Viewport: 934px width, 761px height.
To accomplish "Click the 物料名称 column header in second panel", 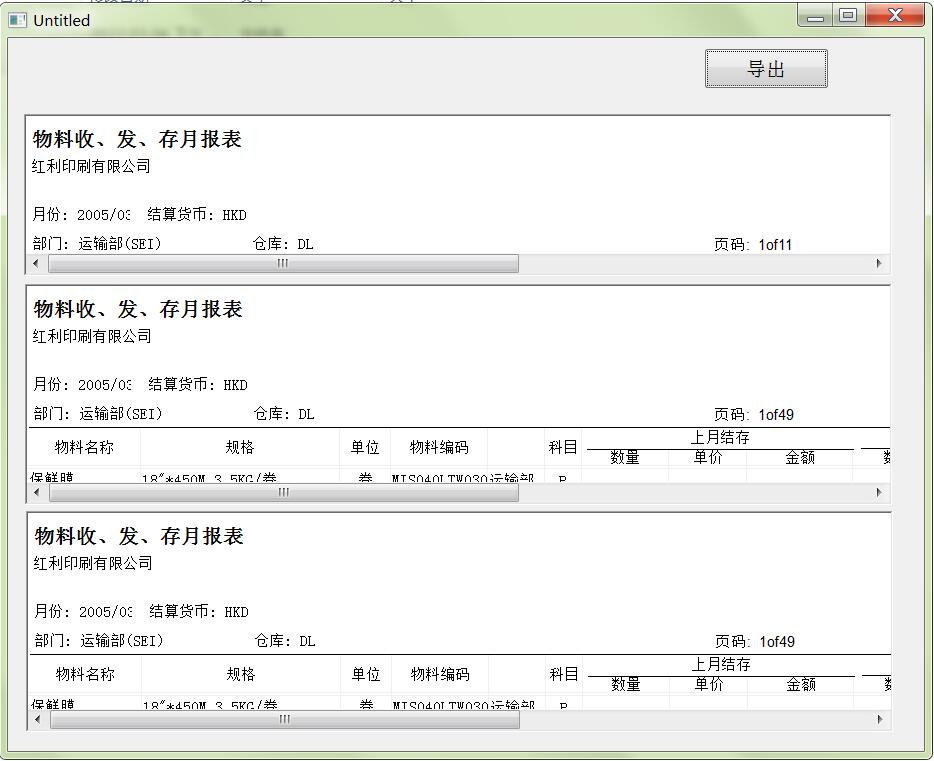I will coord(84,447).
